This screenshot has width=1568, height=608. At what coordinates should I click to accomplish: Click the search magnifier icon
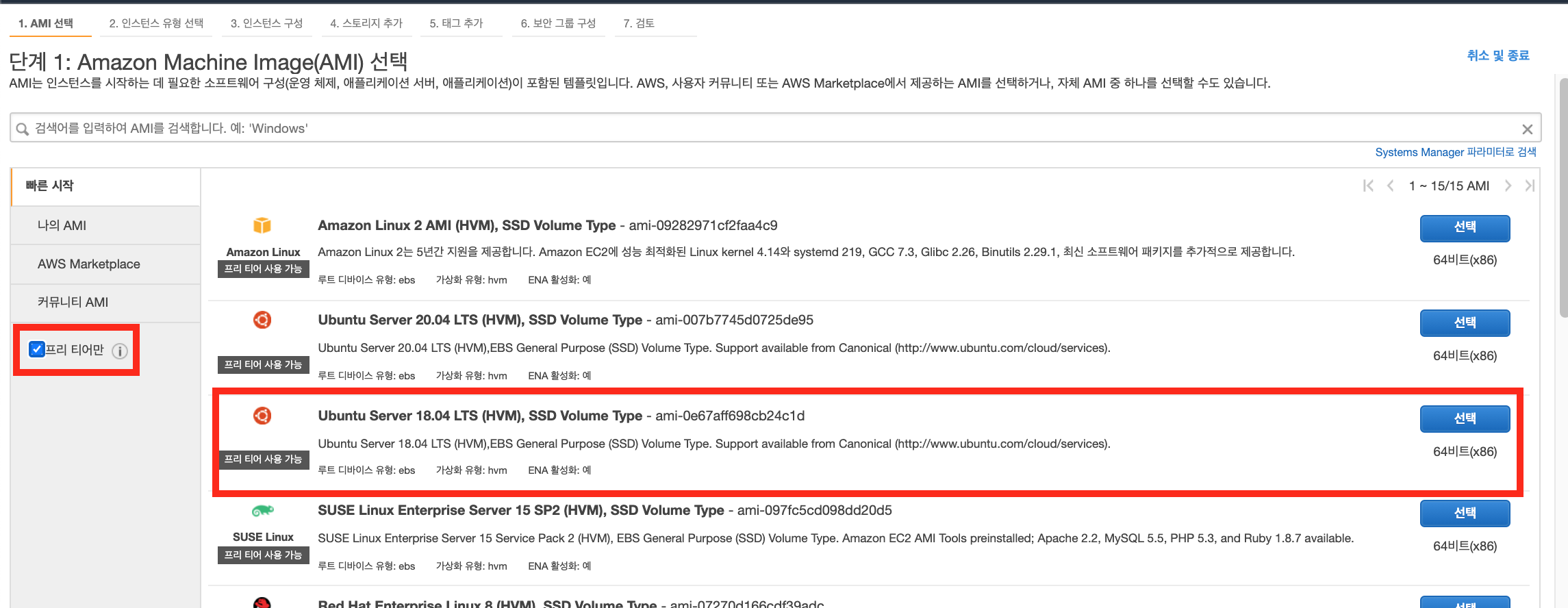coord(23,129)
